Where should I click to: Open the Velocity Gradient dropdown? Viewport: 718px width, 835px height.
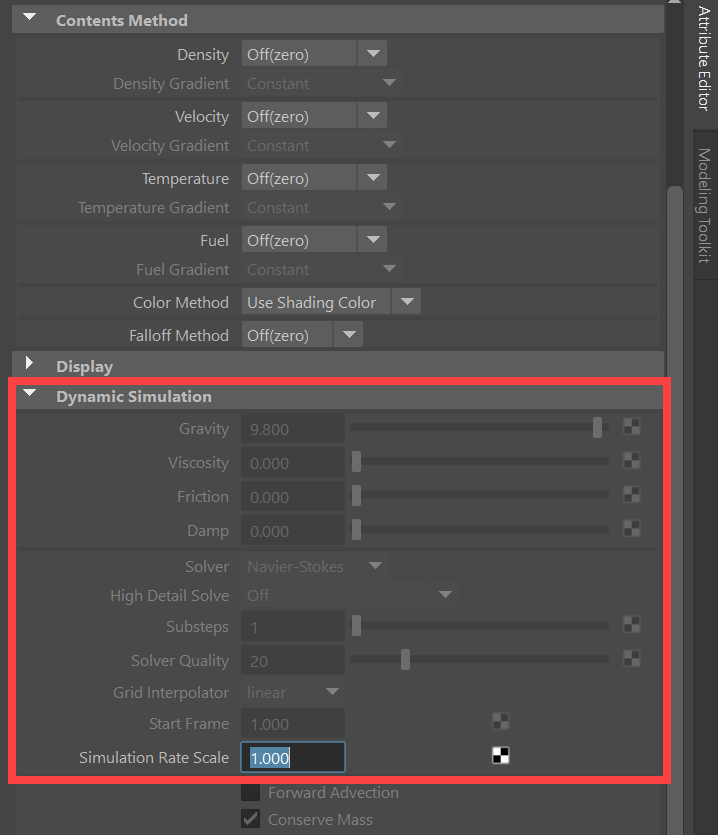click(x=322, y=145)
